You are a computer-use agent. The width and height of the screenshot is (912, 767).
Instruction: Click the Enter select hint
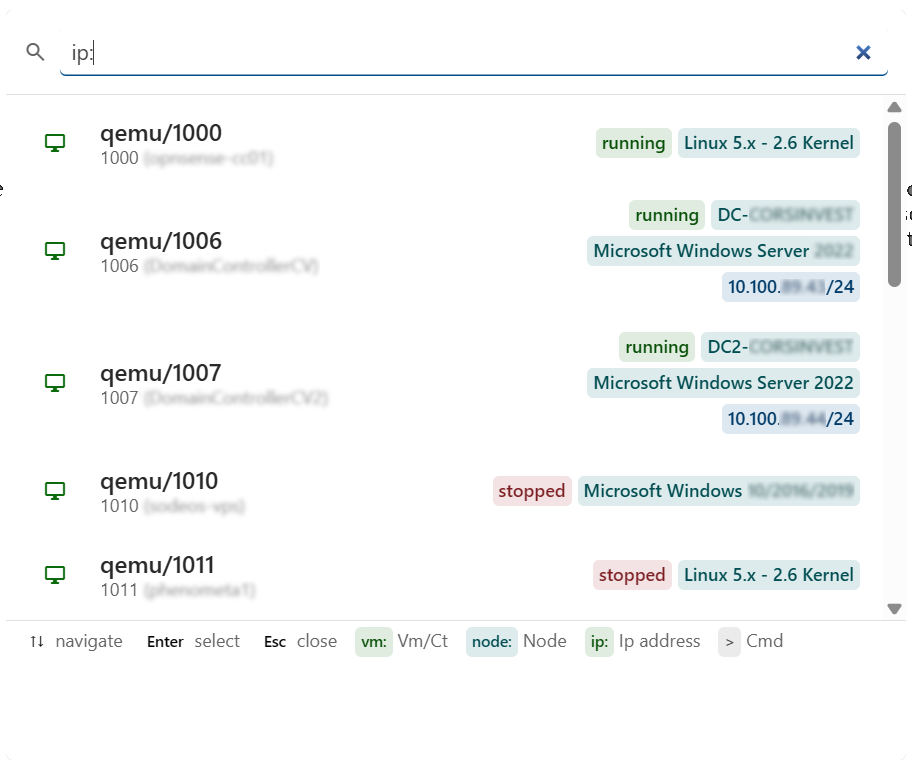[193, 642]
